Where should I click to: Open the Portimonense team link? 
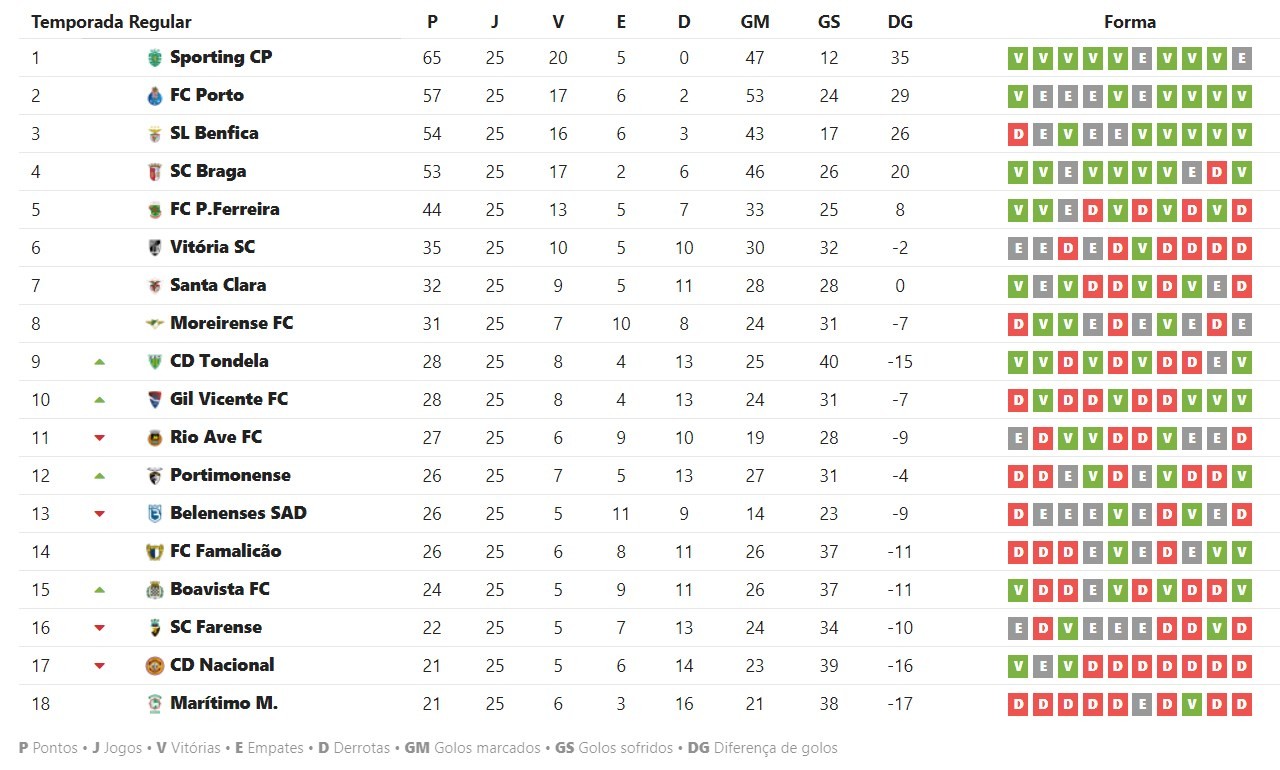coord(230,475)
